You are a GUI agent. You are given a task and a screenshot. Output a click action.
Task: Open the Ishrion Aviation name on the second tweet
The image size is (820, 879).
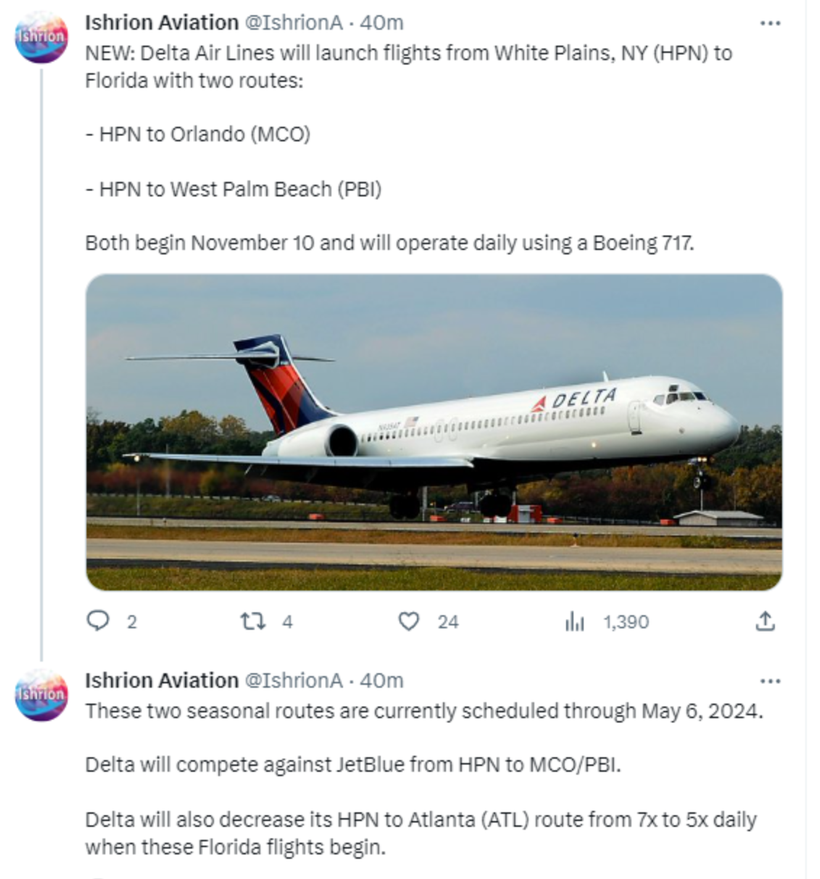pyautogui.click(x=162, y=681)
